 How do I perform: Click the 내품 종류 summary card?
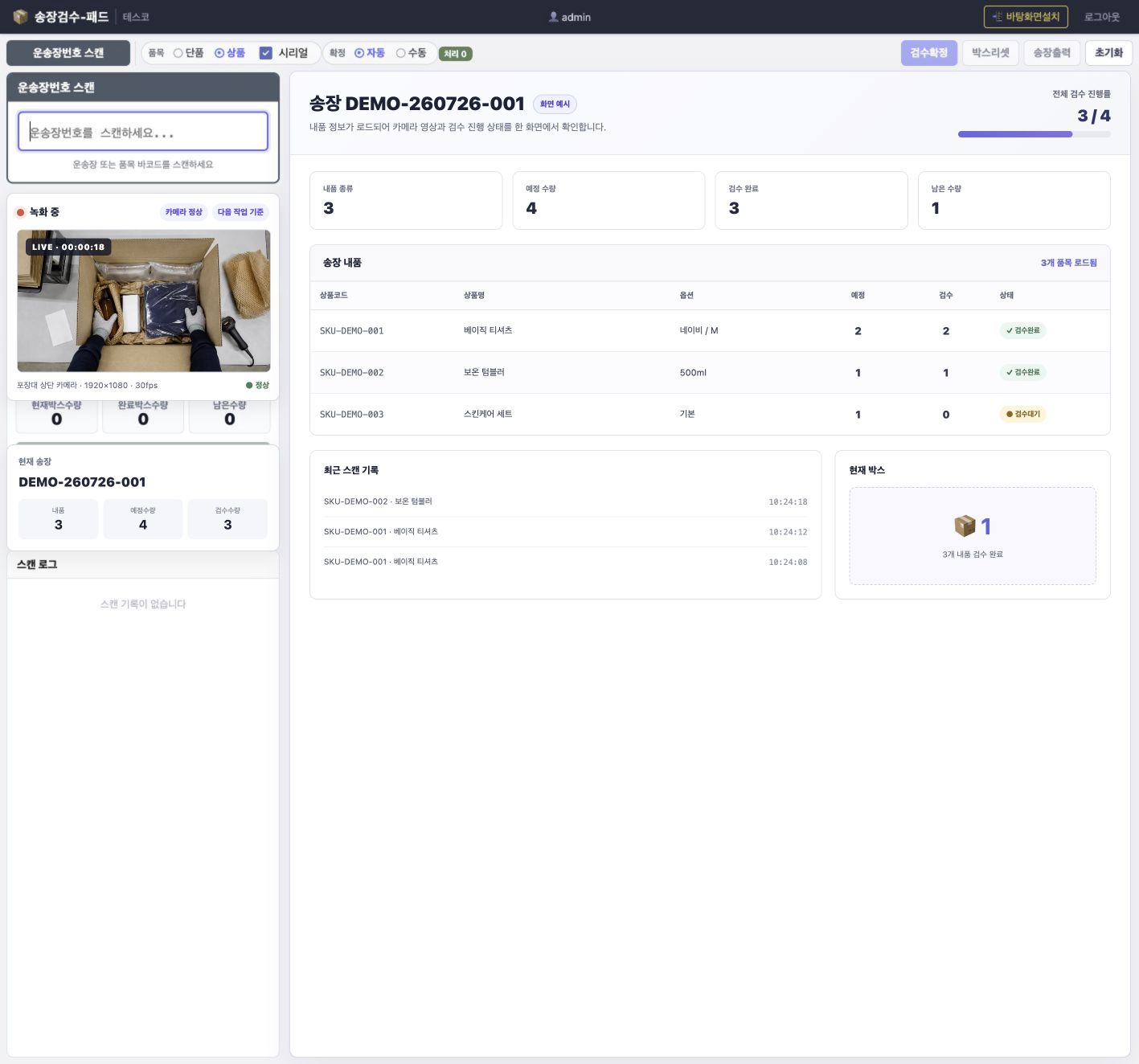pos(406,200)
